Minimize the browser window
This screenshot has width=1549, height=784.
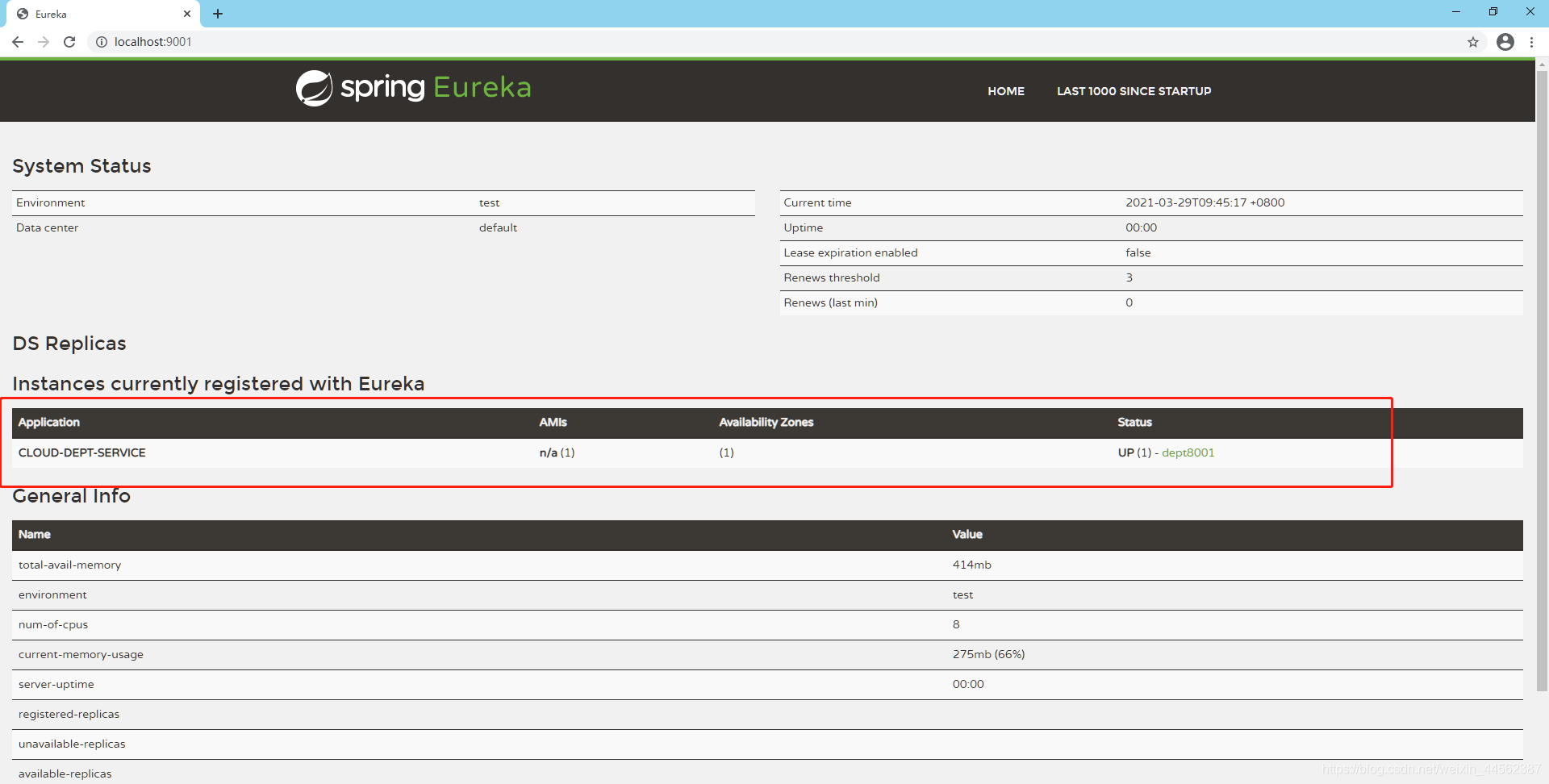click(x=1456, y=12)
